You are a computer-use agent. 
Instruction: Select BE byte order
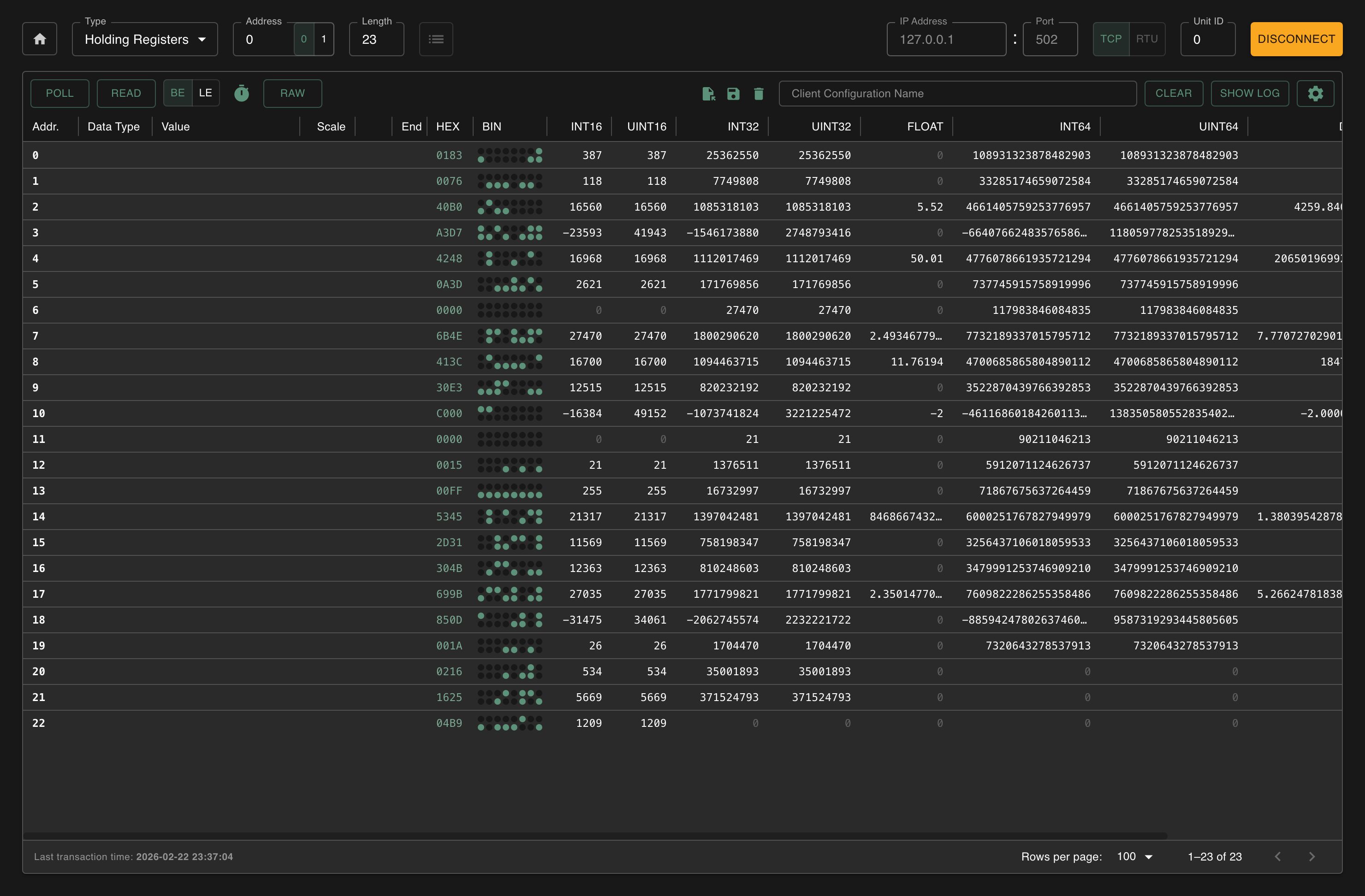click(177, 93)
